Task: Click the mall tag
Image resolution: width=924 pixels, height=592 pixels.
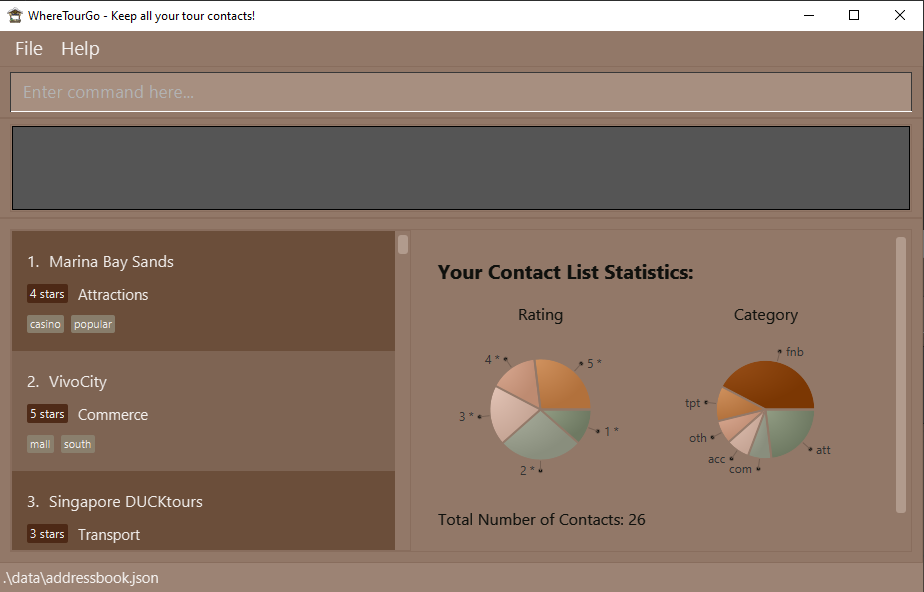Action: [40, 444]
